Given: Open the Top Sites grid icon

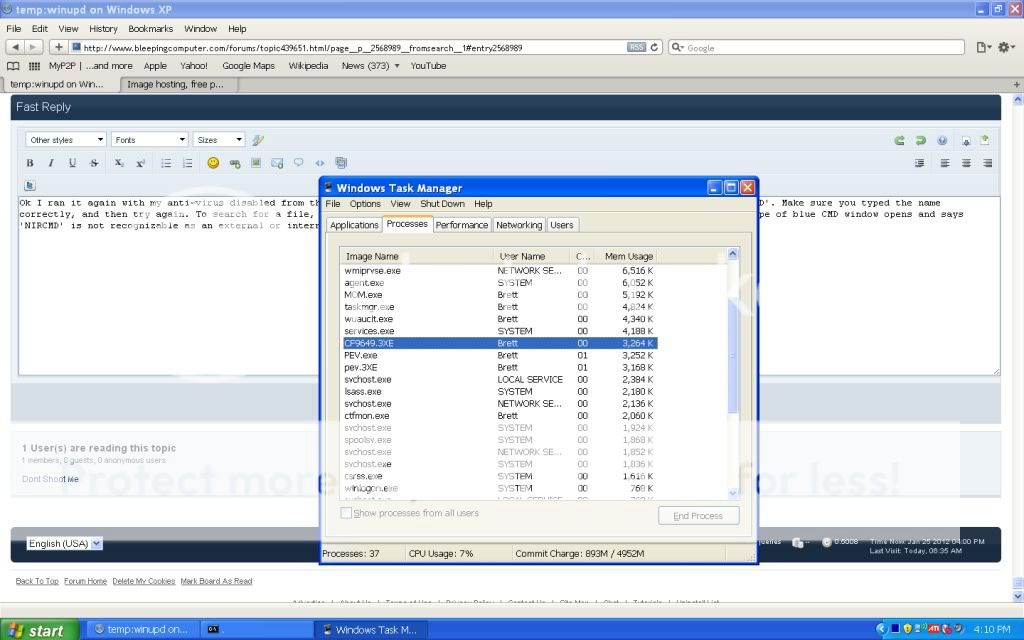Looking at the screenshot, I should [34, 66].
